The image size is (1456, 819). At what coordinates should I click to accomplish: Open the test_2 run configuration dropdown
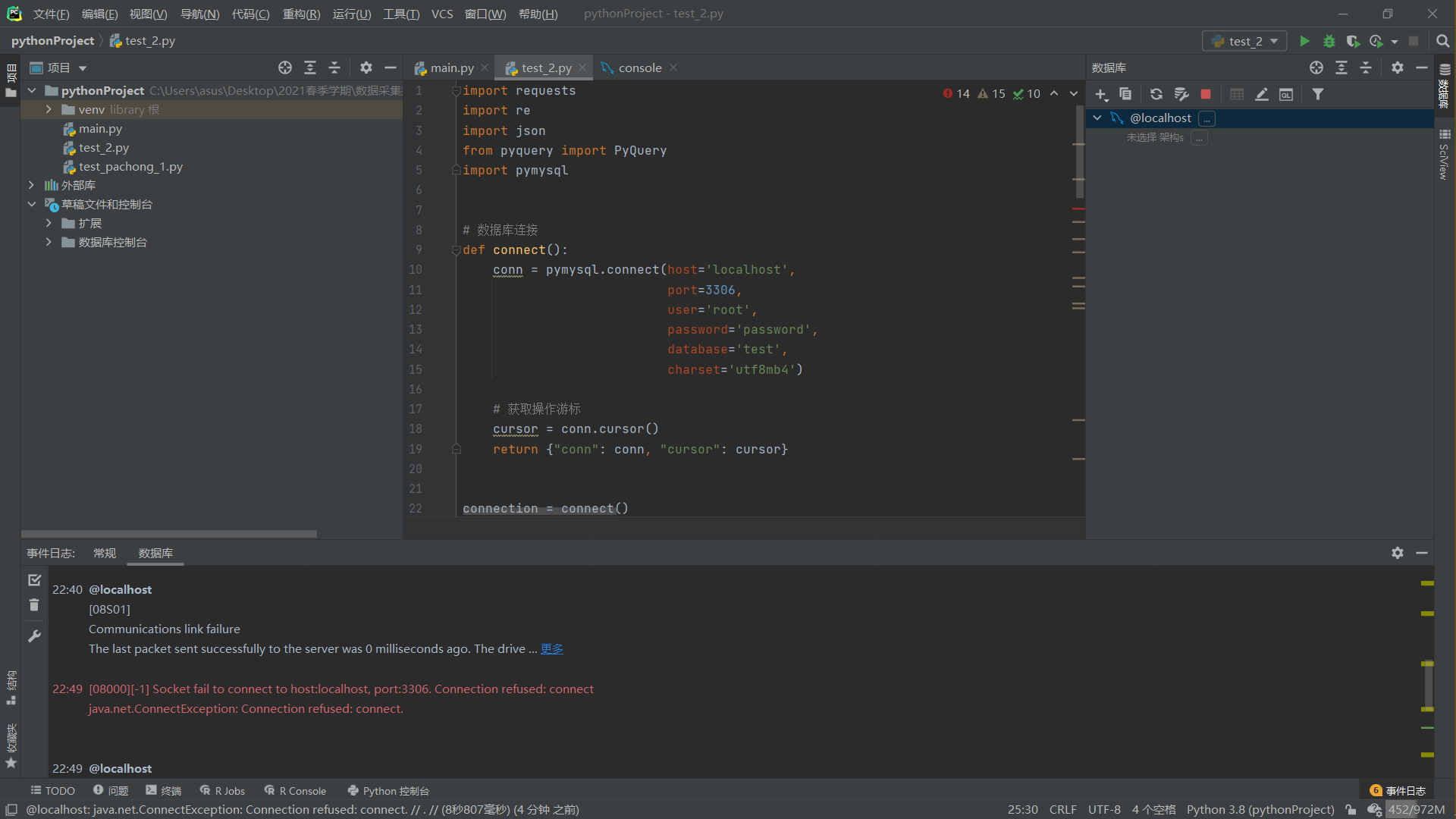(x=1244, y=41)
